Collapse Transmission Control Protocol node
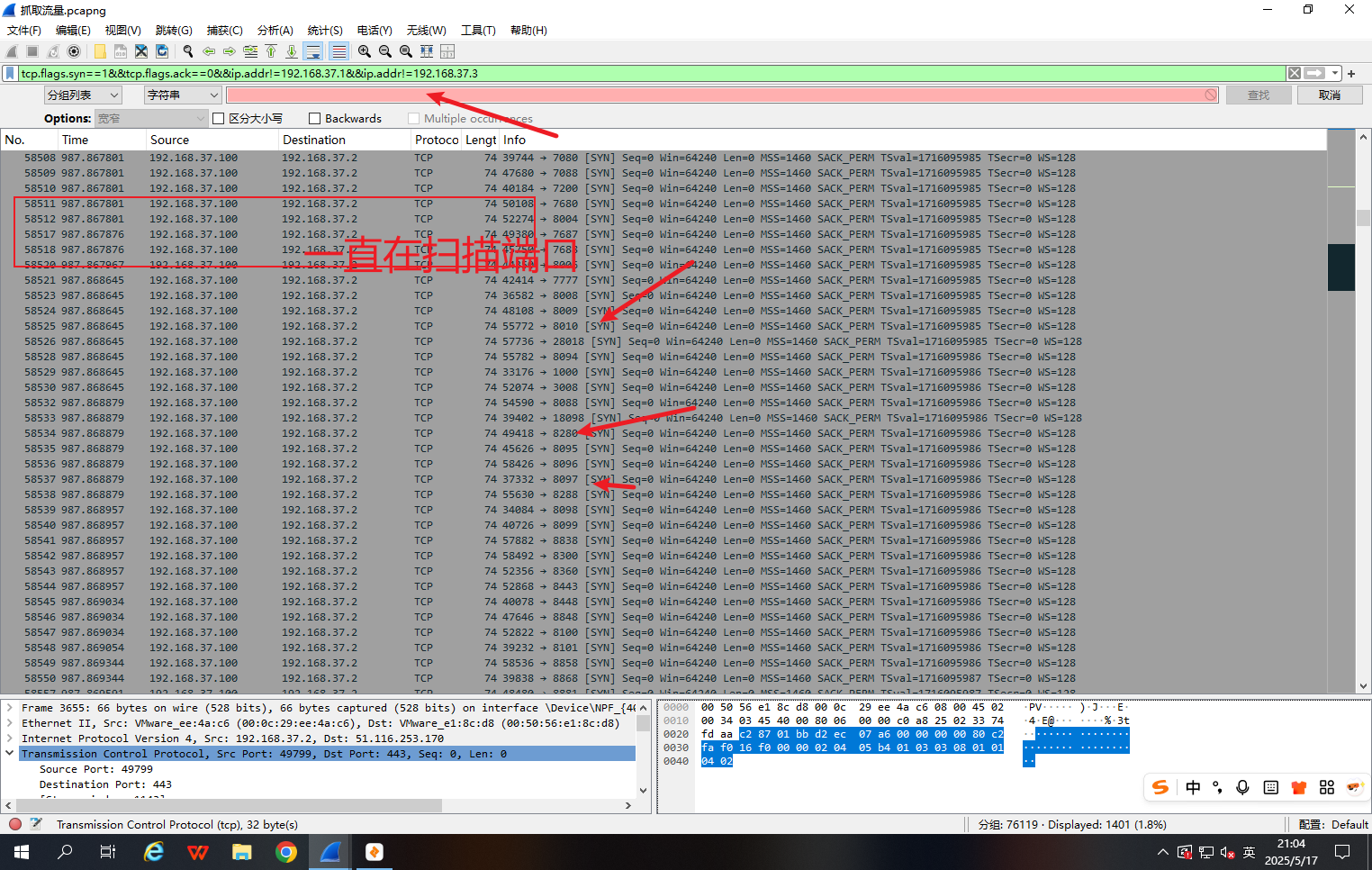 pos(10,754)
